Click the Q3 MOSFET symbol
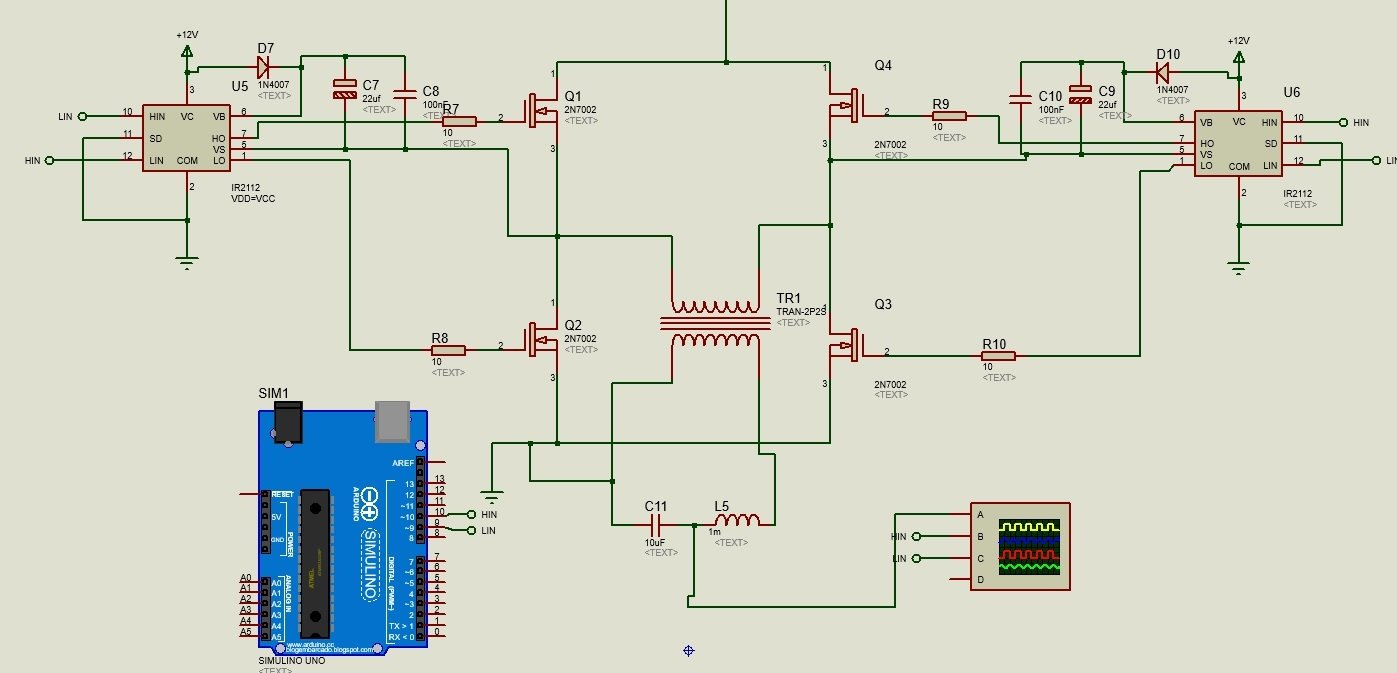Viewport: 1397px width, 673px height. [846, 346]
